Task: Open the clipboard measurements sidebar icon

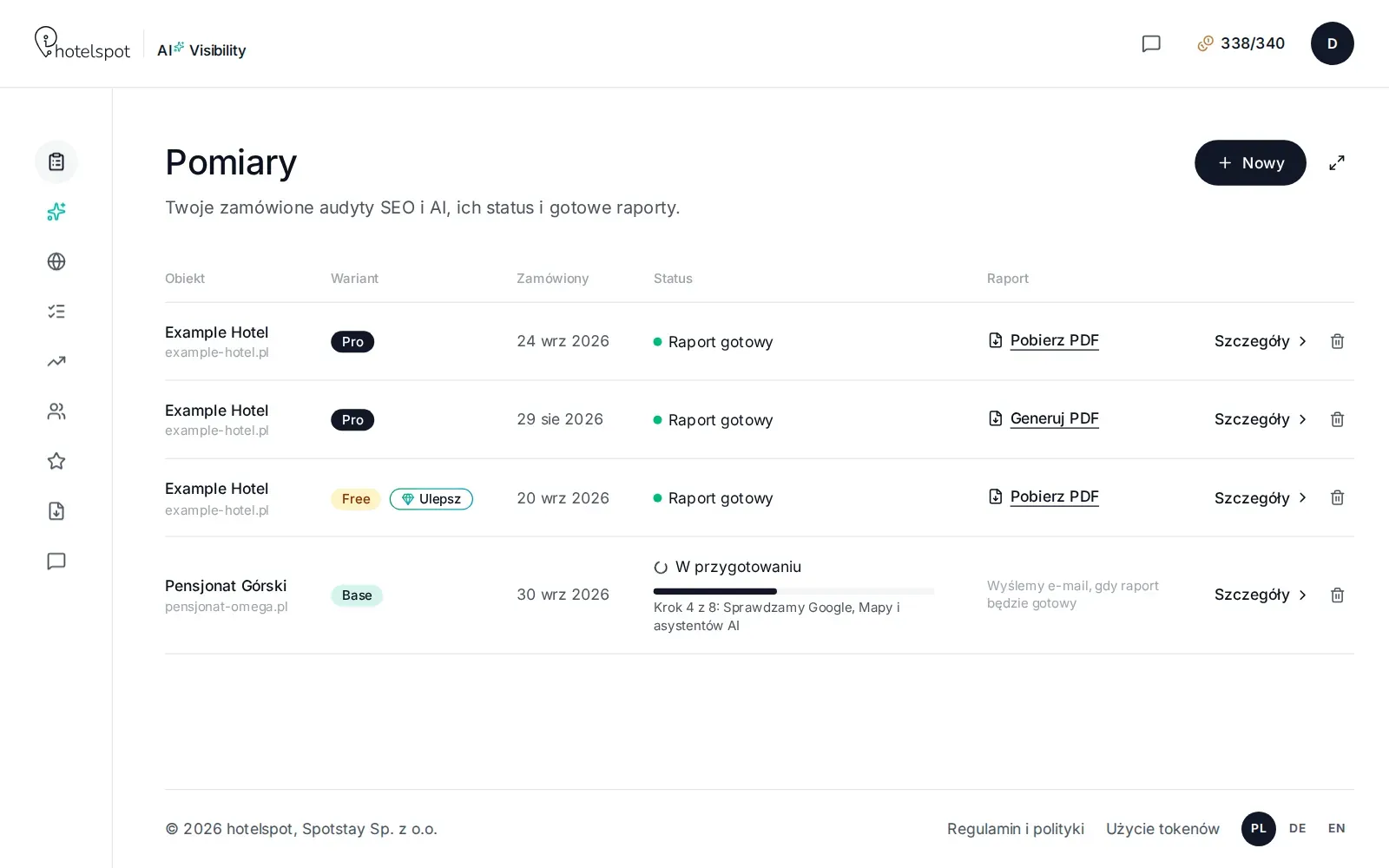Action: 56,162
